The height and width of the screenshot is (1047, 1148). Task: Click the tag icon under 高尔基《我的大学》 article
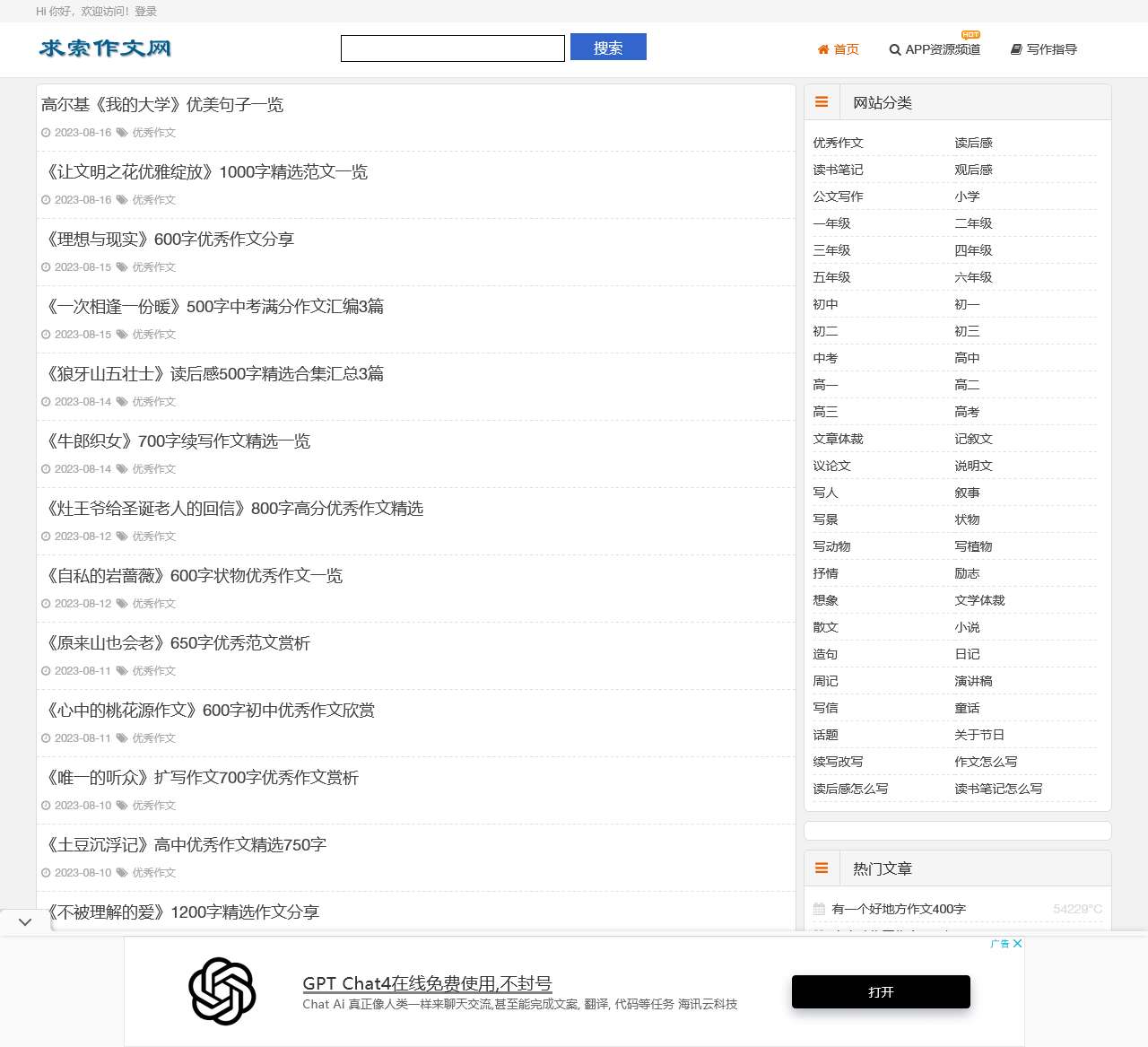[x=122, y=133]
